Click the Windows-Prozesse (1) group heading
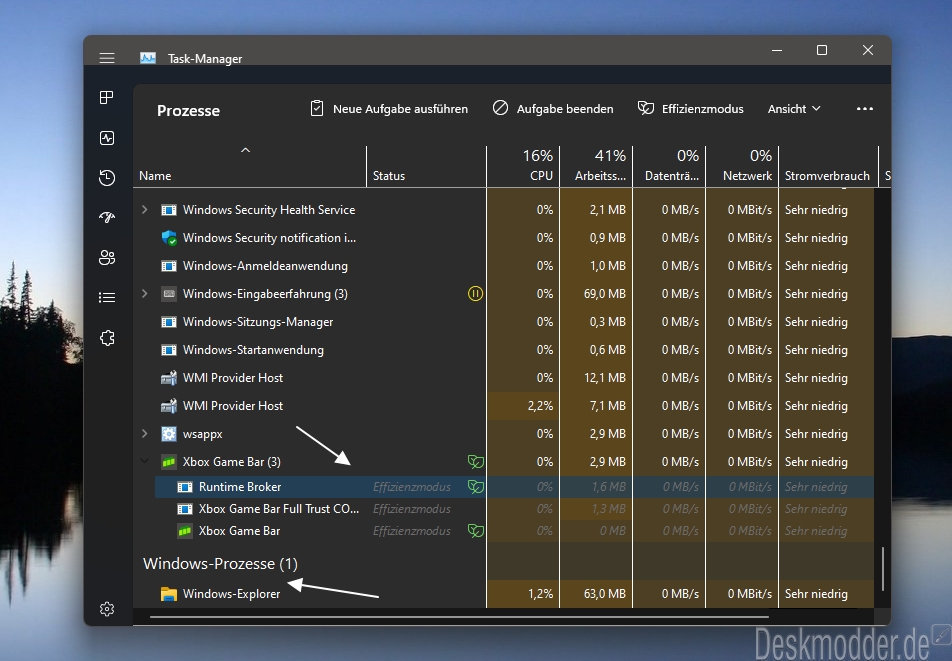952x661 pixels. (x=220, y=564)
